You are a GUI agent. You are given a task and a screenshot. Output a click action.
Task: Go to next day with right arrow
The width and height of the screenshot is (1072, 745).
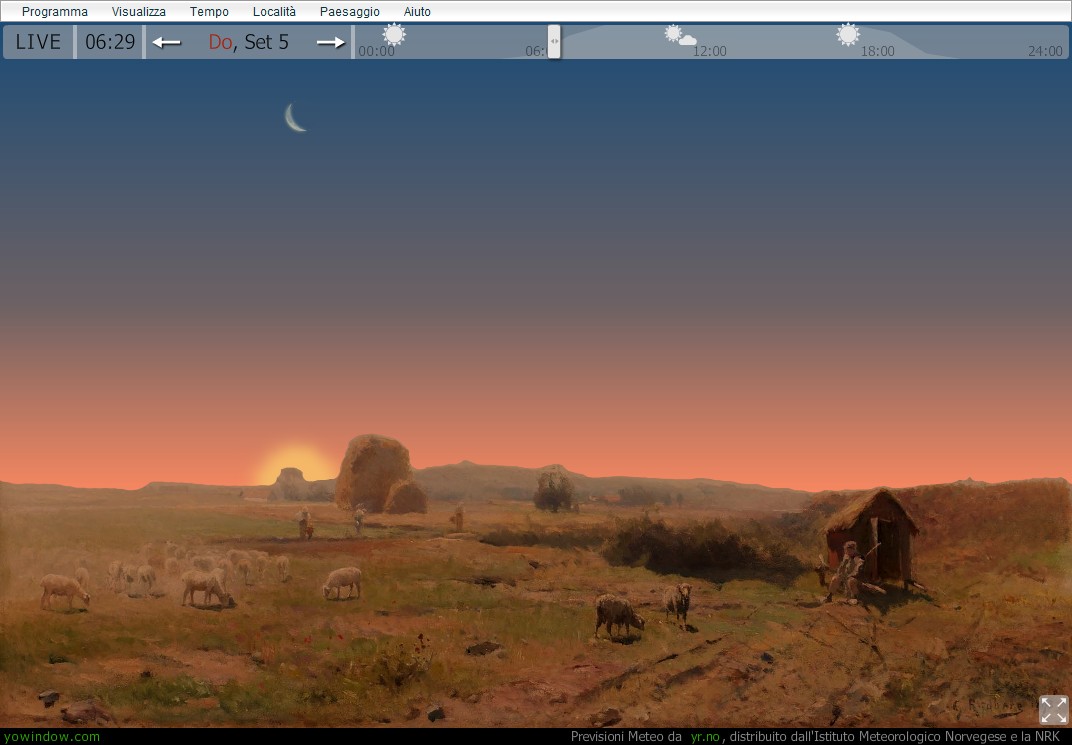pyautogui.click(x=331, y=42)
